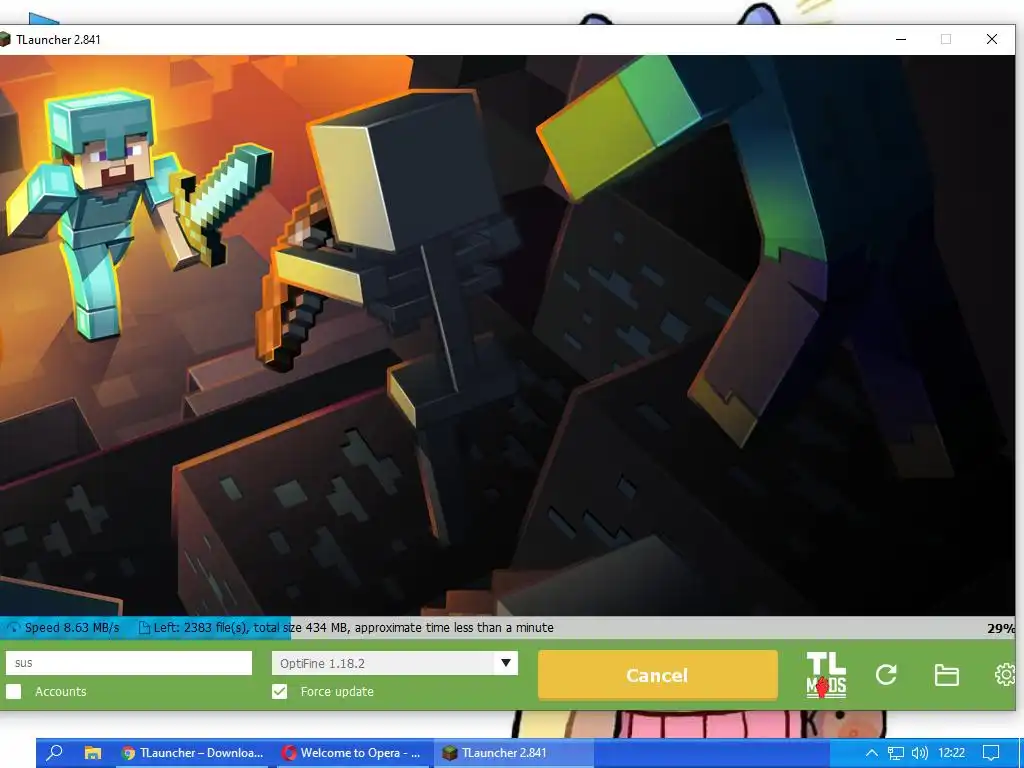Open Windows search from the taskbar
Screen dimensions: 1024x768
55,752
